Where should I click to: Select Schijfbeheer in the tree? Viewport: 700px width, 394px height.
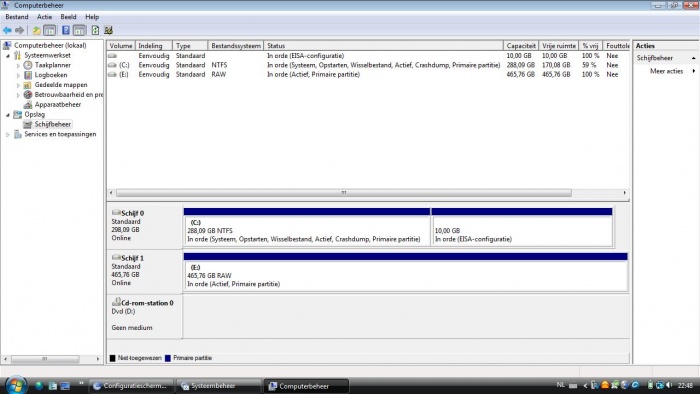pyautogui.click(x=53, y=124)
